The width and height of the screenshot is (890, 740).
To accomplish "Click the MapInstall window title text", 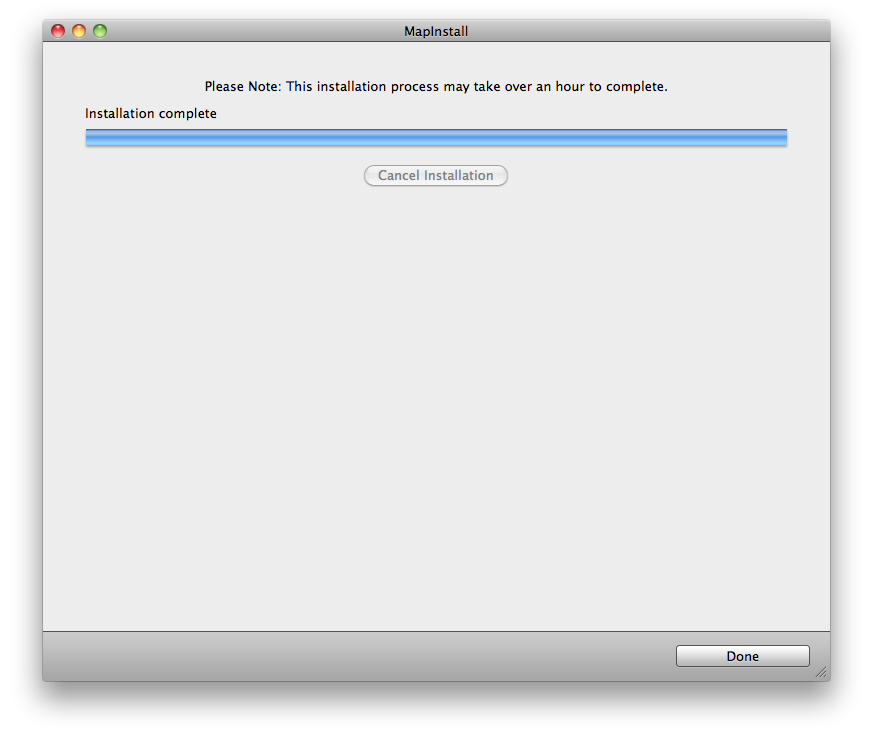I will coord(436,31).
